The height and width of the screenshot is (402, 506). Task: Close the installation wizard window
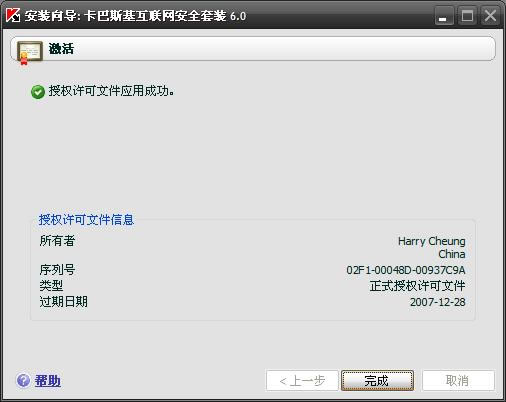tap(490, 16)
